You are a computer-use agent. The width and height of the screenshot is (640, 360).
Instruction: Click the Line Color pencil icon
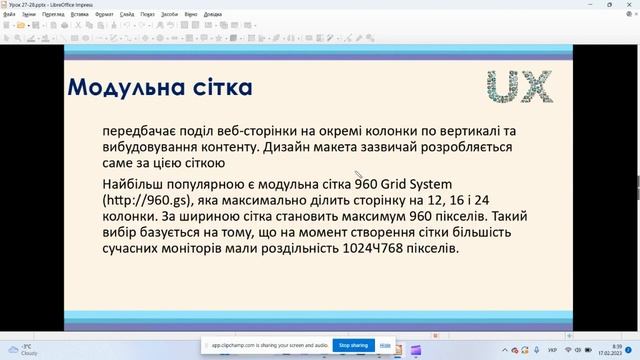[31, 38]
